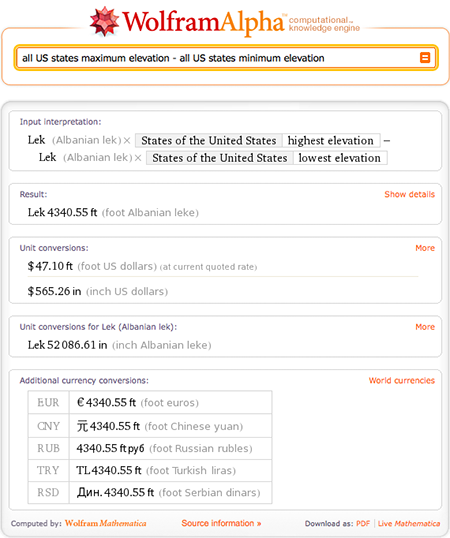Click the 'Input interpretation:' heading
Image resolution: width=450 pixels, height=538 pixels.
(60, 122)
